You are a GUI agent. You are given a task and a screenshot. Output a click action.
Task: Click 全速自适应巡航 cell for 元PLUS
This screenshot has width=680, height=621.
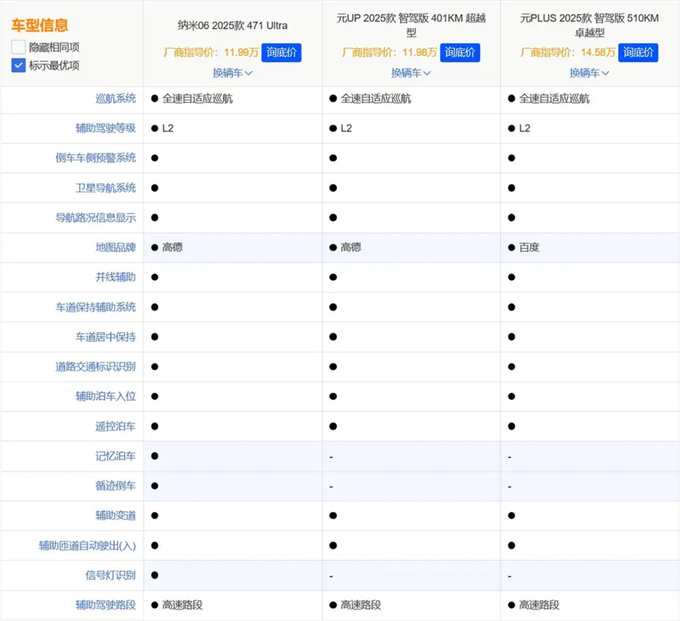(554, 98)
